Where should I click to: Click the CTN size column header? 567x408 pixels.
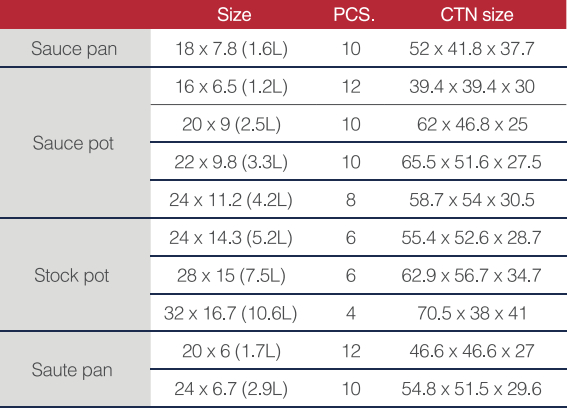(x=477, y=15)
